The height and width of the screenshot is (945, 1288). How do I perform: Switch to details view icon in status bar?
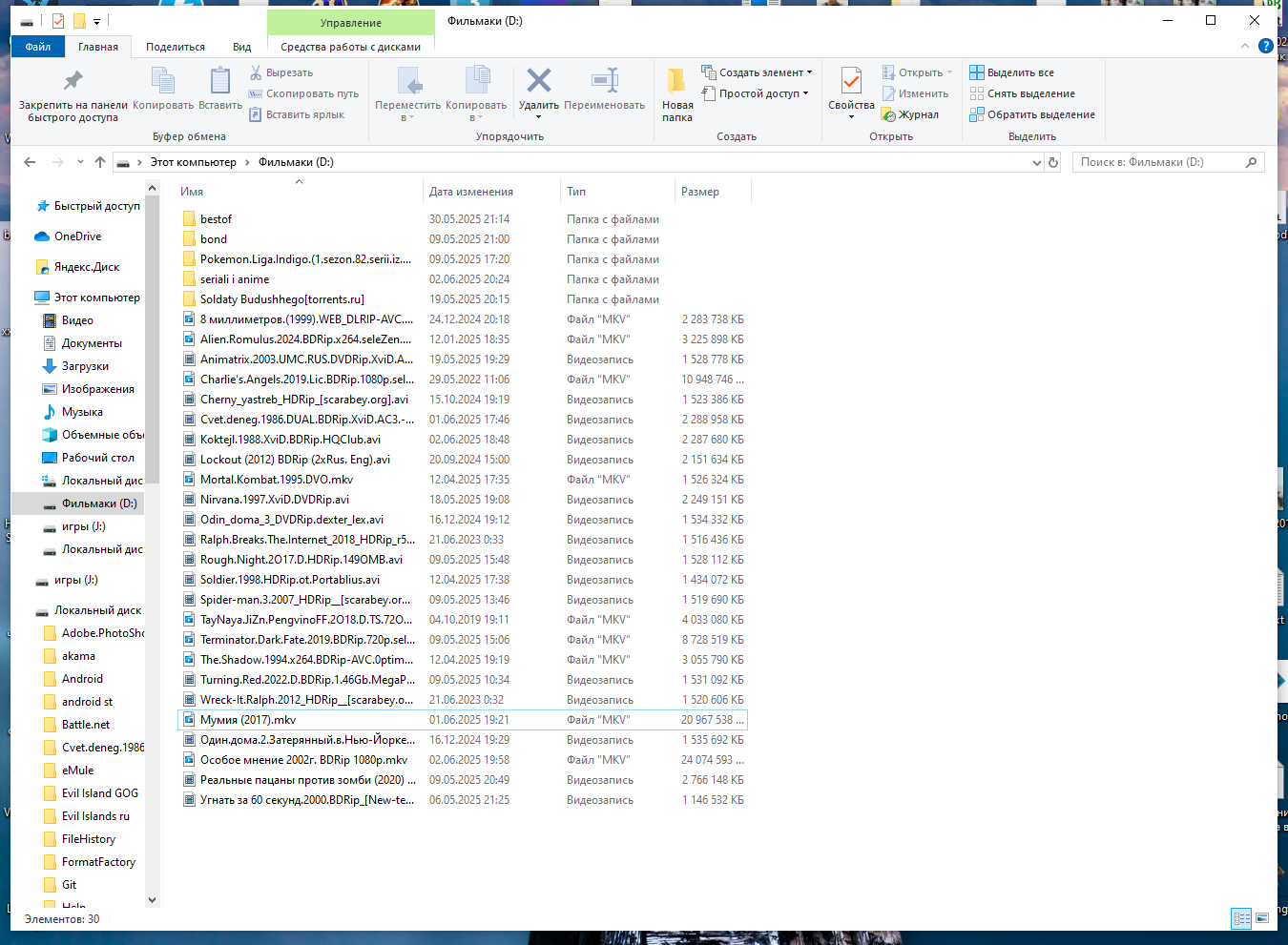pos(1241,918)
